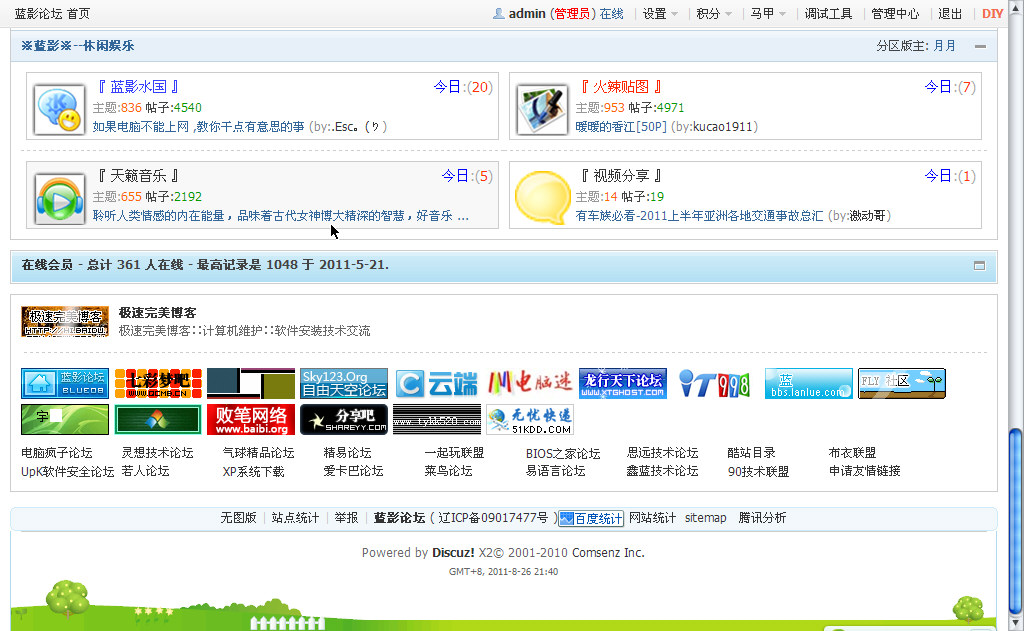Open the 酷站目录 friend link
The height and width of the screenshot is (631, 1024).
coord(752,453)
